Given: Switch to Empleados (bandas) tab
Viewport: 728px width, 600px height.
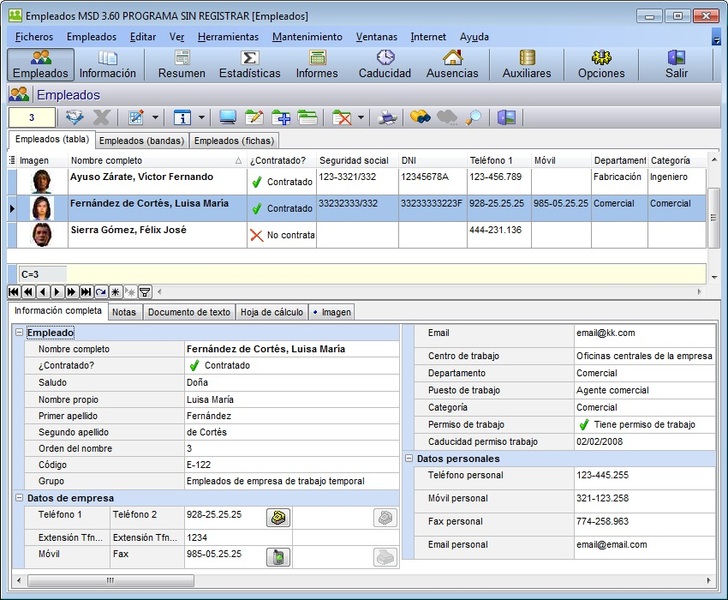Looking at the screenshot, I should pos(142,141).
